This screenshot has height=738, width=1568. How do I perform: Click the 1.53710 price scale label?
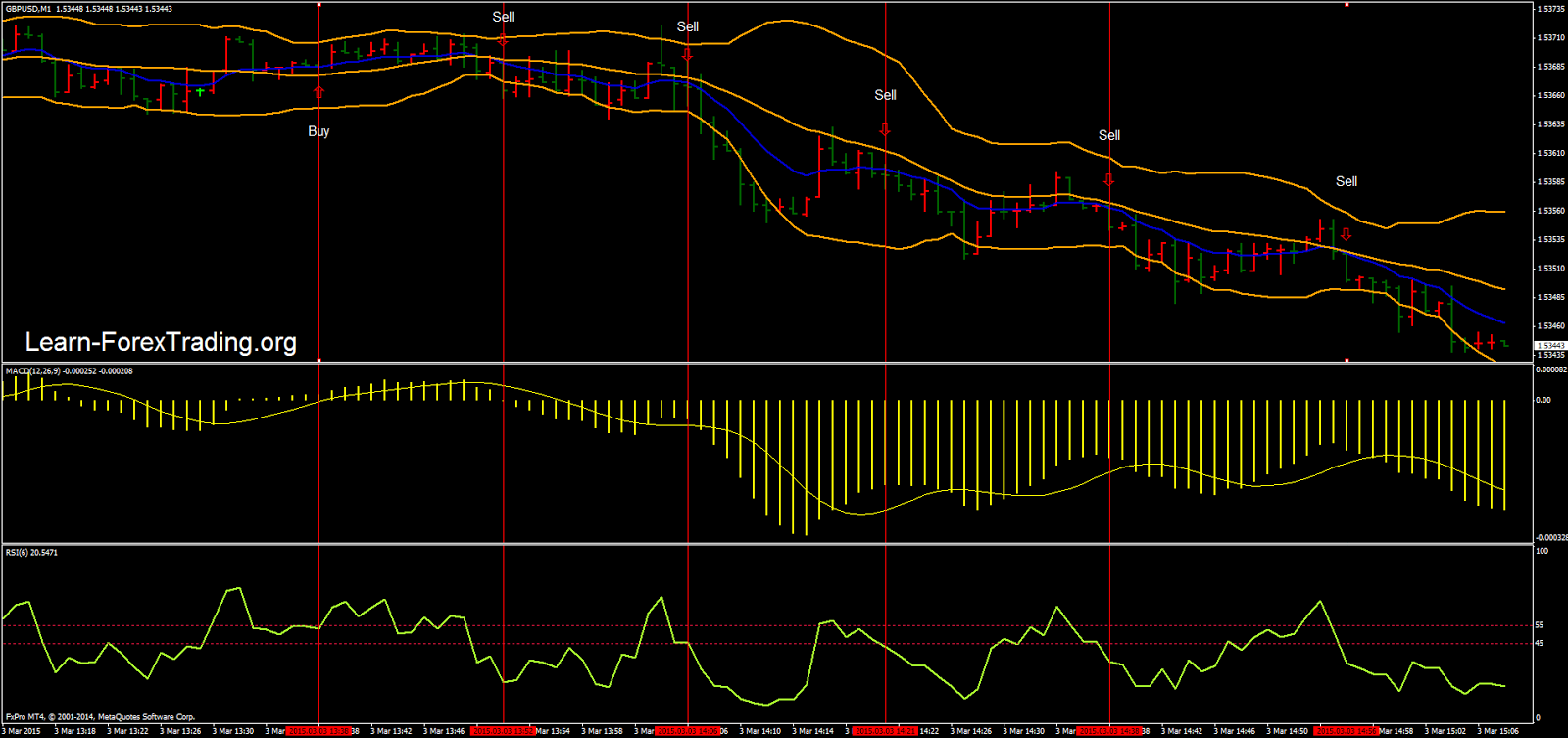point(1550,38)
